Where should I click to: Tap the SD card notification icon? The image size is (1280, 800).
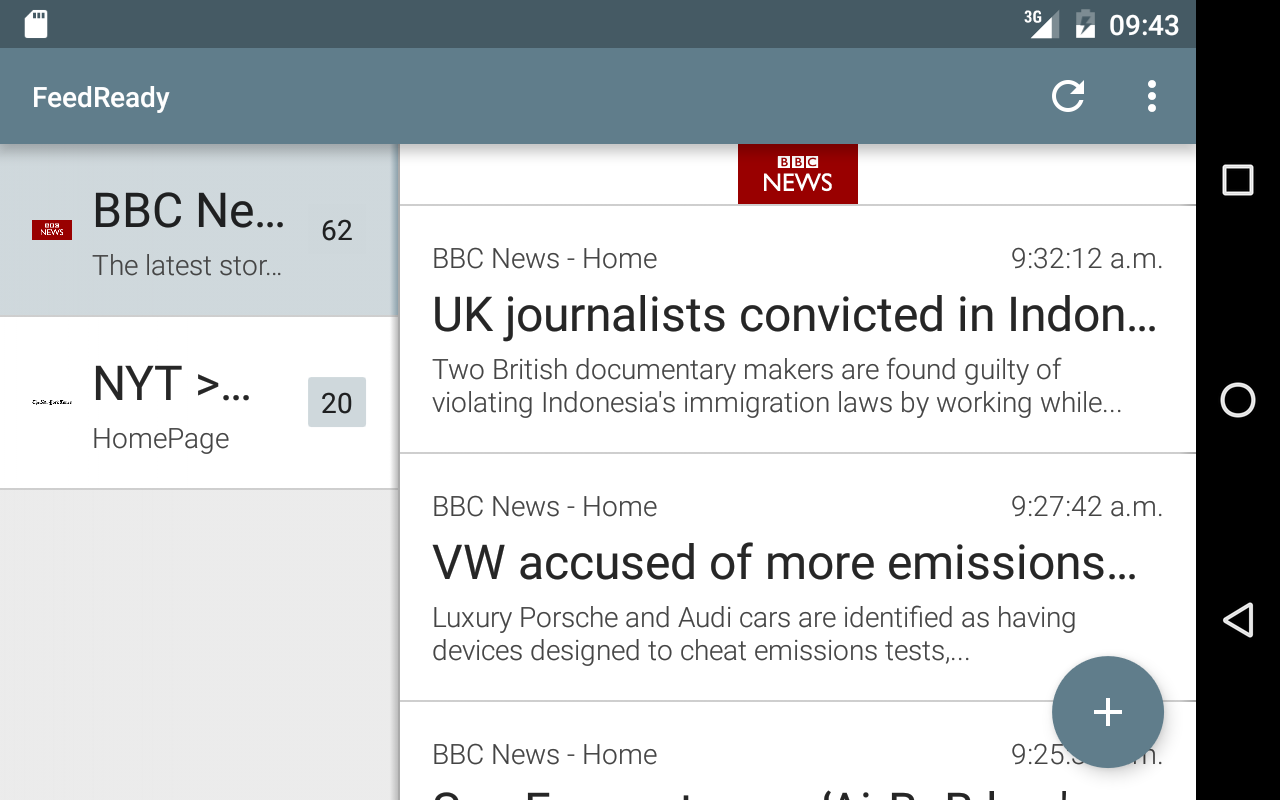click(x=36, y=24)
